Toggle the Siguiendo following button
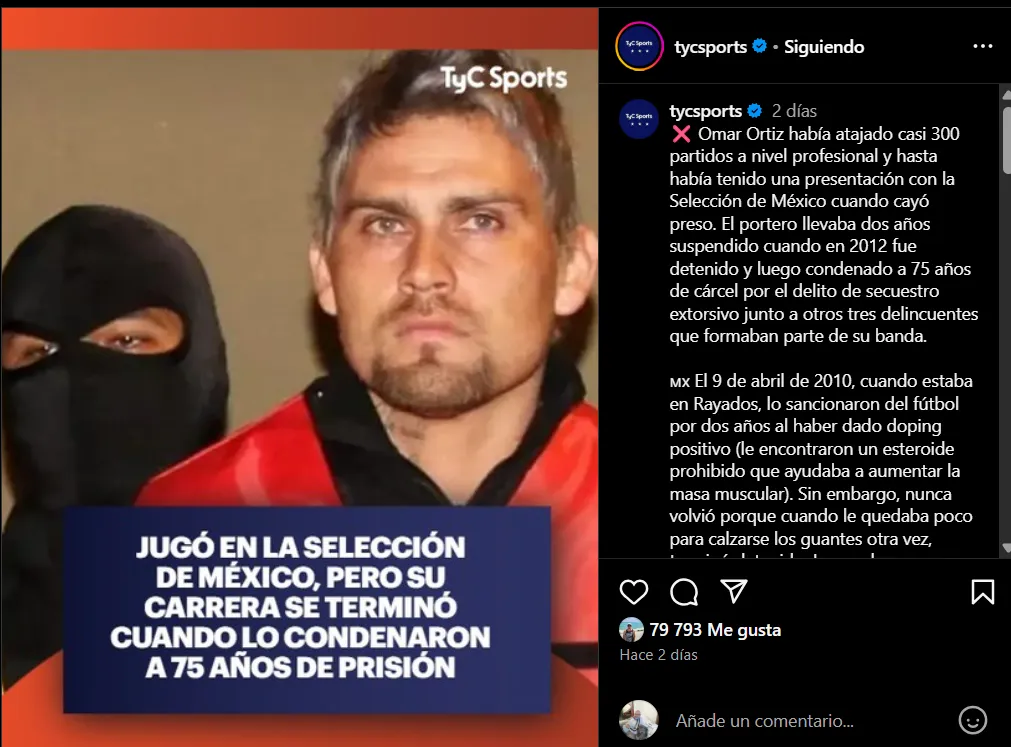Image resolution: width=1011 pixels, height=747 pixels. click(x=824, y=47)
